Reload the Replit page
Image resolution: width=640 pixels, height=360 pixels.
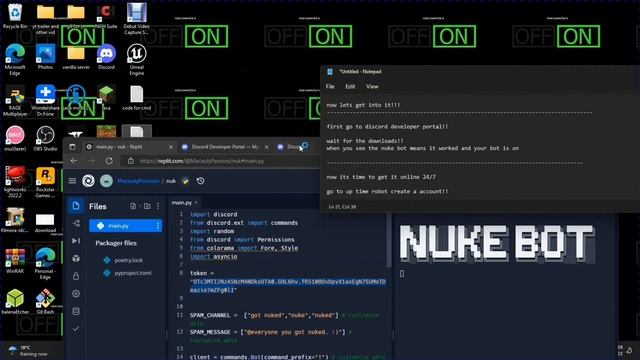(x=109, y=161)
